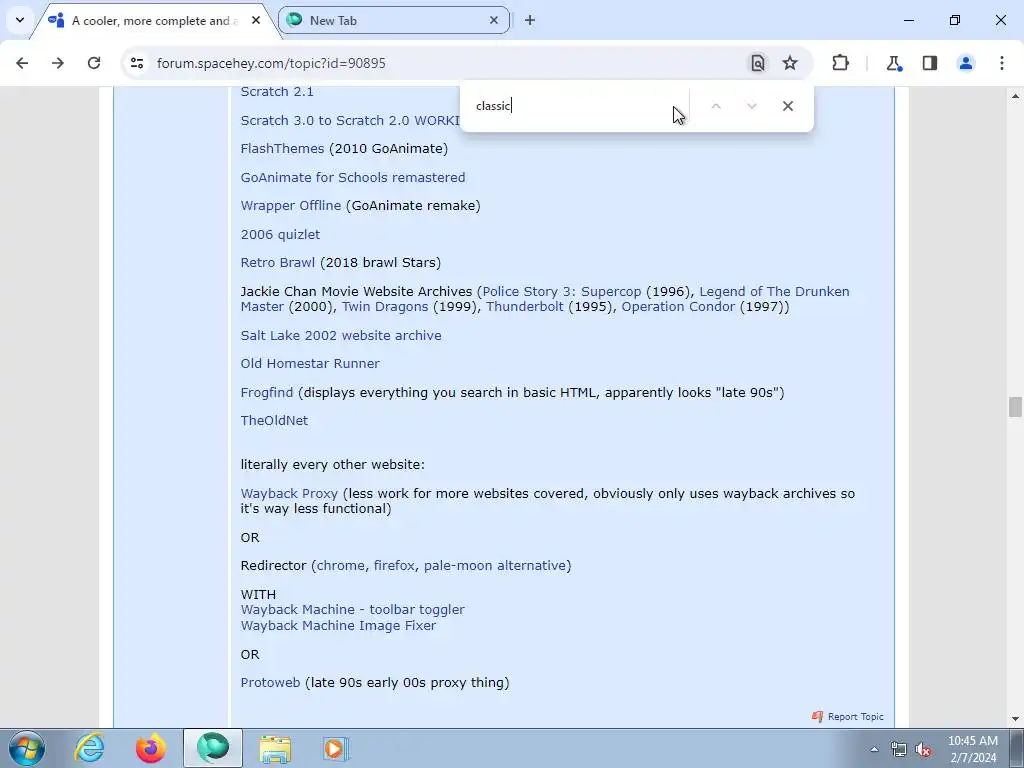Open the profile avatar menu
Screen dimensions: 1024x768
[x=966, y=63]
